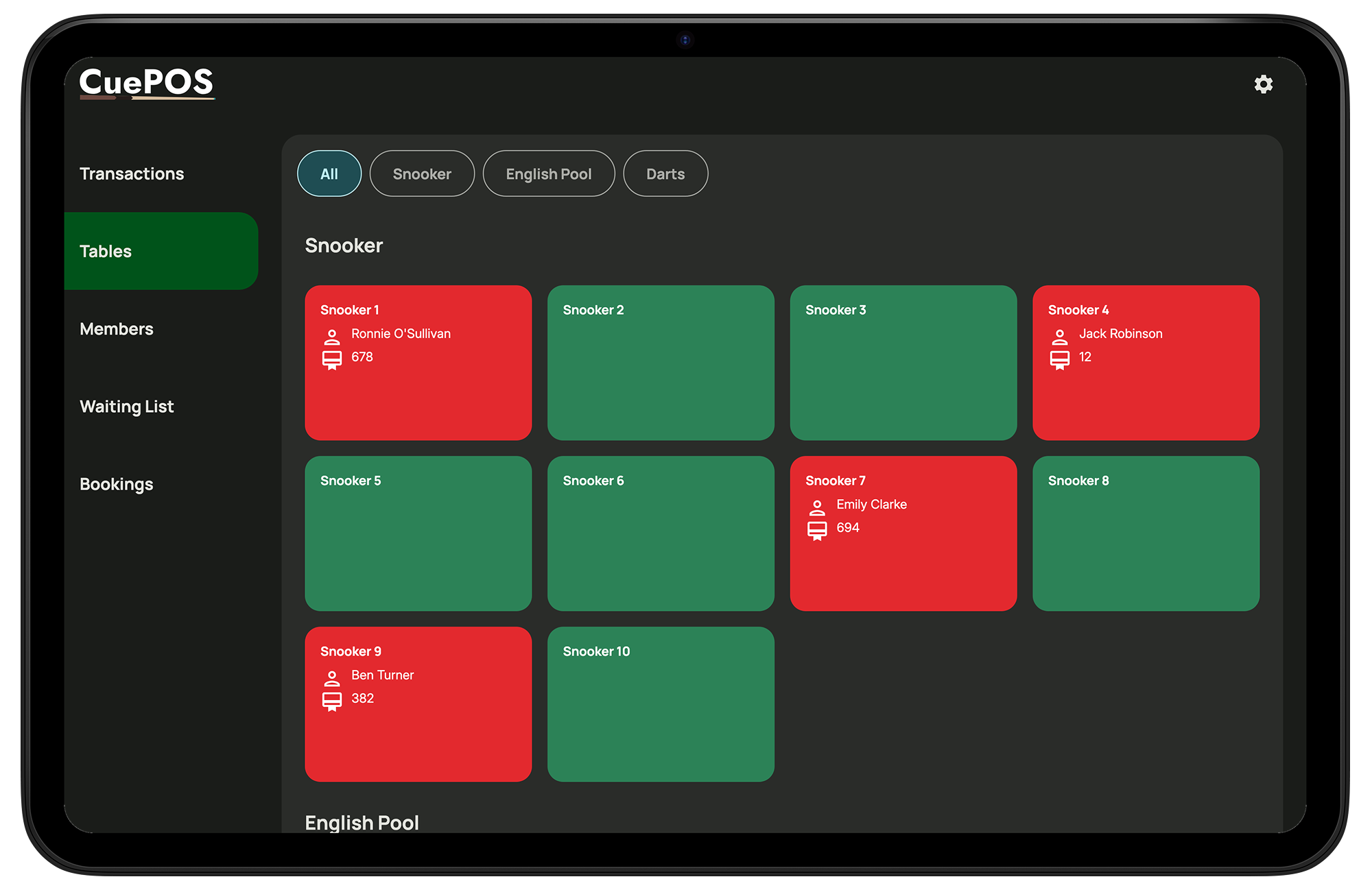The height and width of the screenshot is (890, 1372).
Task: Click person icon next to Ben Turner
Action: [332, 677]
